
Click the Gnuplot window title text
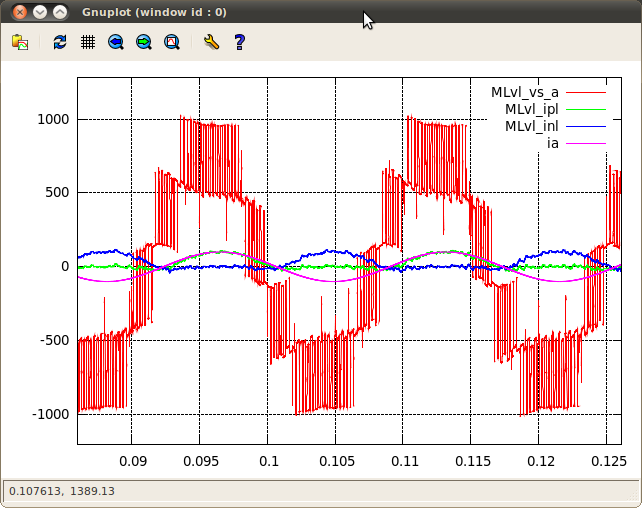pyautogui.click(x=153, y=12)
